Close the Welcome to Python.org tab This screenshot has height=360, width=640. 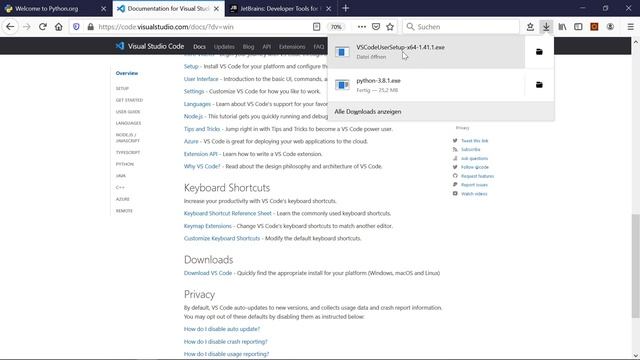click(103, 8)
